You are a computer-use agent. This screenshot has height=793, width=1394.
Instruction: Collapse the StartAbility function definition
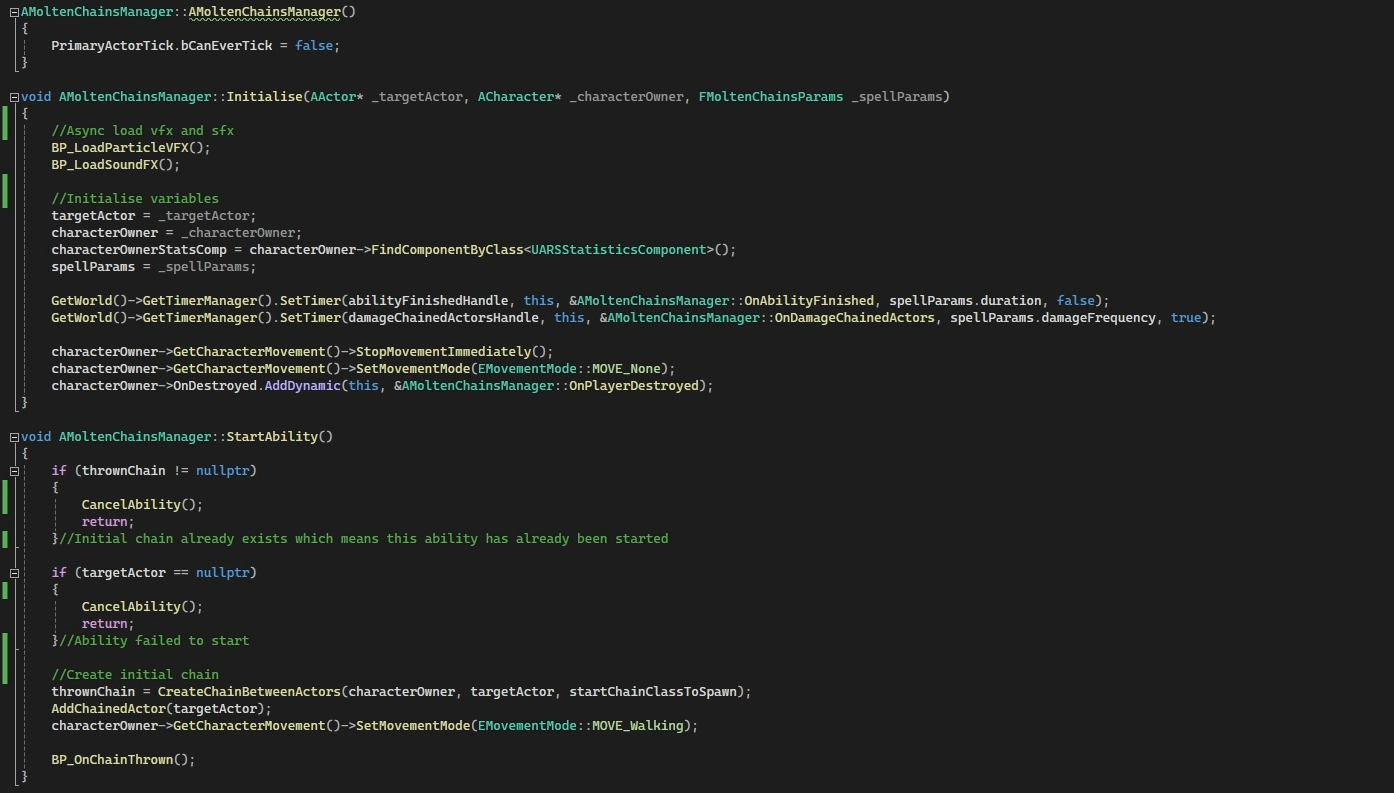click(x=14, y=437)
